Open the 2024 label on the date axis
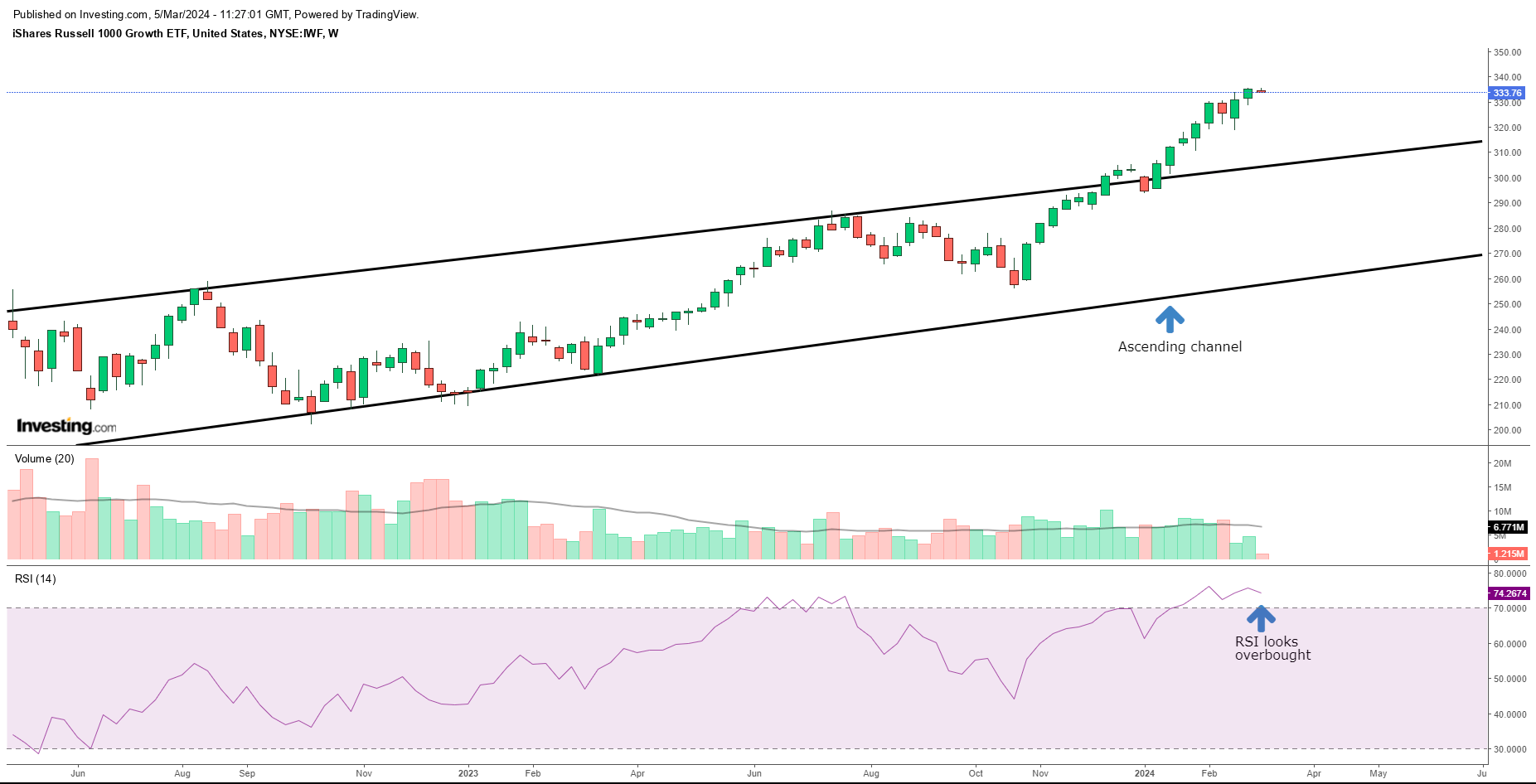This screenshot has height=784, width=1536. (1144, 772)
